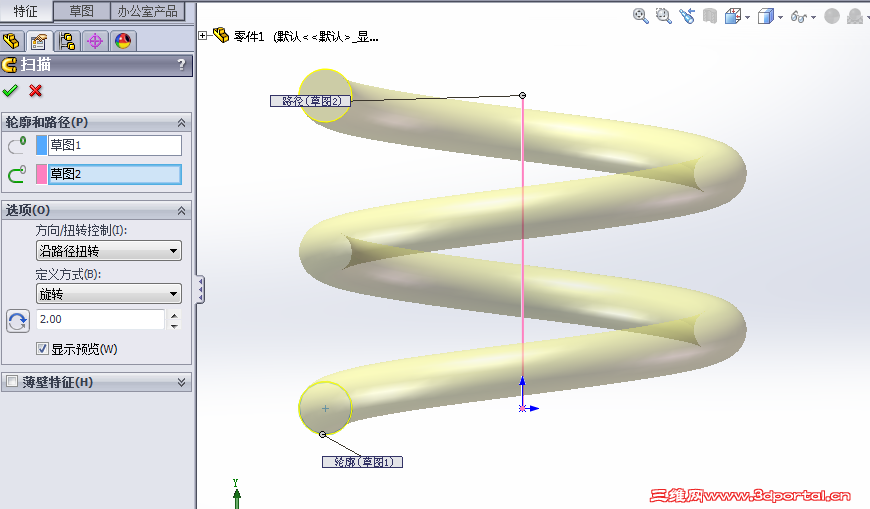Click the path selection icon beside 草图2
Image resolution: width=870 pixels, height=509 pixels.
click(17, 174)
